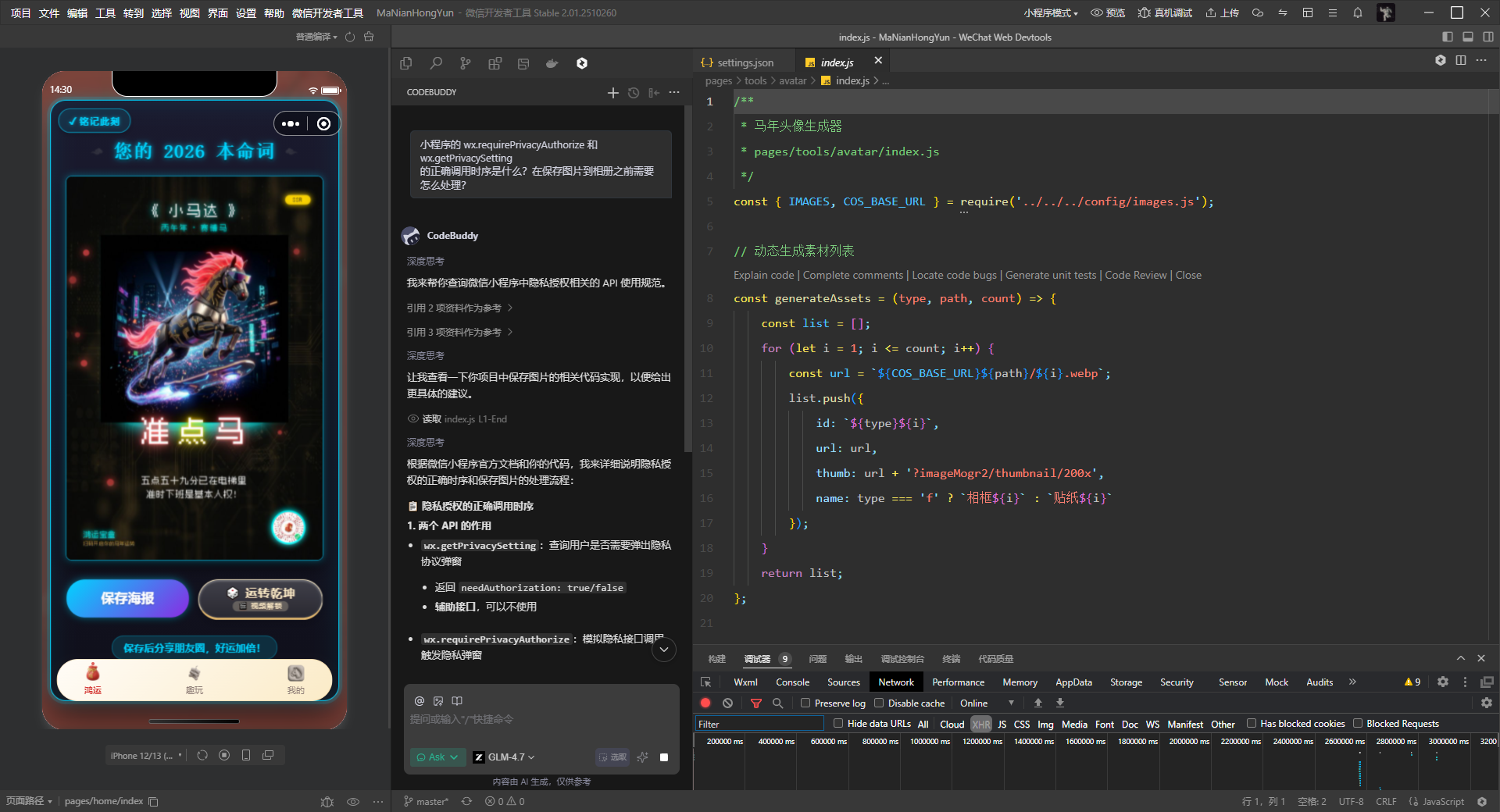Tick the Hide data URLs checkbox
The width and height of the screenshot is (1500, 812).
tap(838, 723)
